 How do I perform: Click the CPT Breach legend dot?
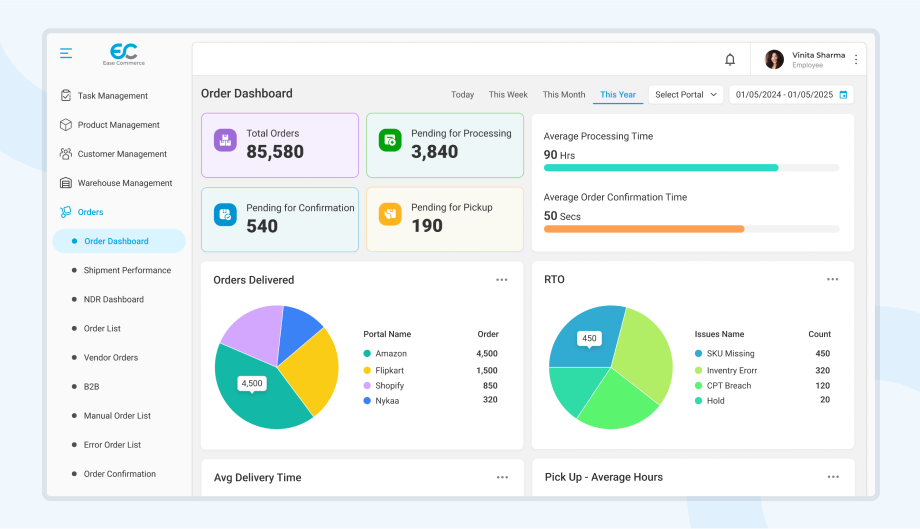(x=698, y=385)
